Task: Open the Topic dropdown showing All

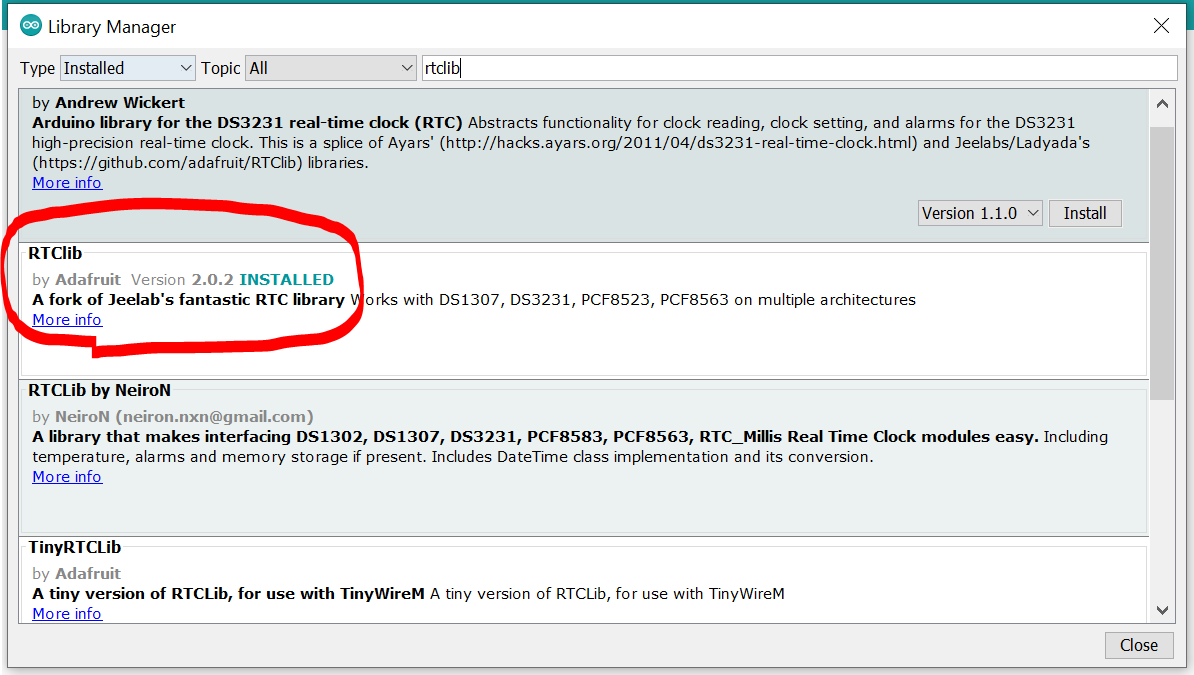Action: (x=330, y=68)
